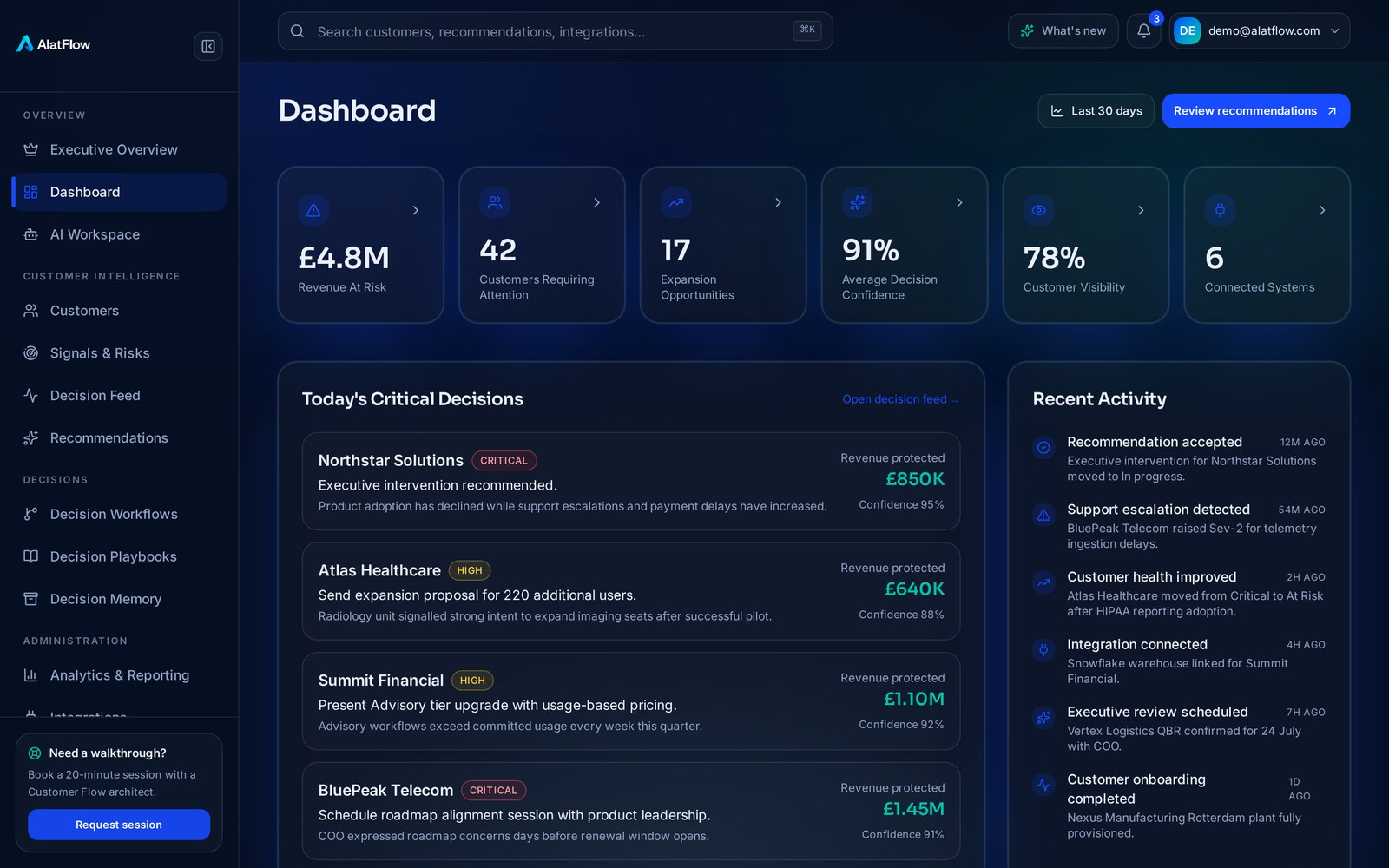The height and width of the screenshot is (868, 1389).
Task: Open Analytics & Reporting
Action: (x=119, y=675)
